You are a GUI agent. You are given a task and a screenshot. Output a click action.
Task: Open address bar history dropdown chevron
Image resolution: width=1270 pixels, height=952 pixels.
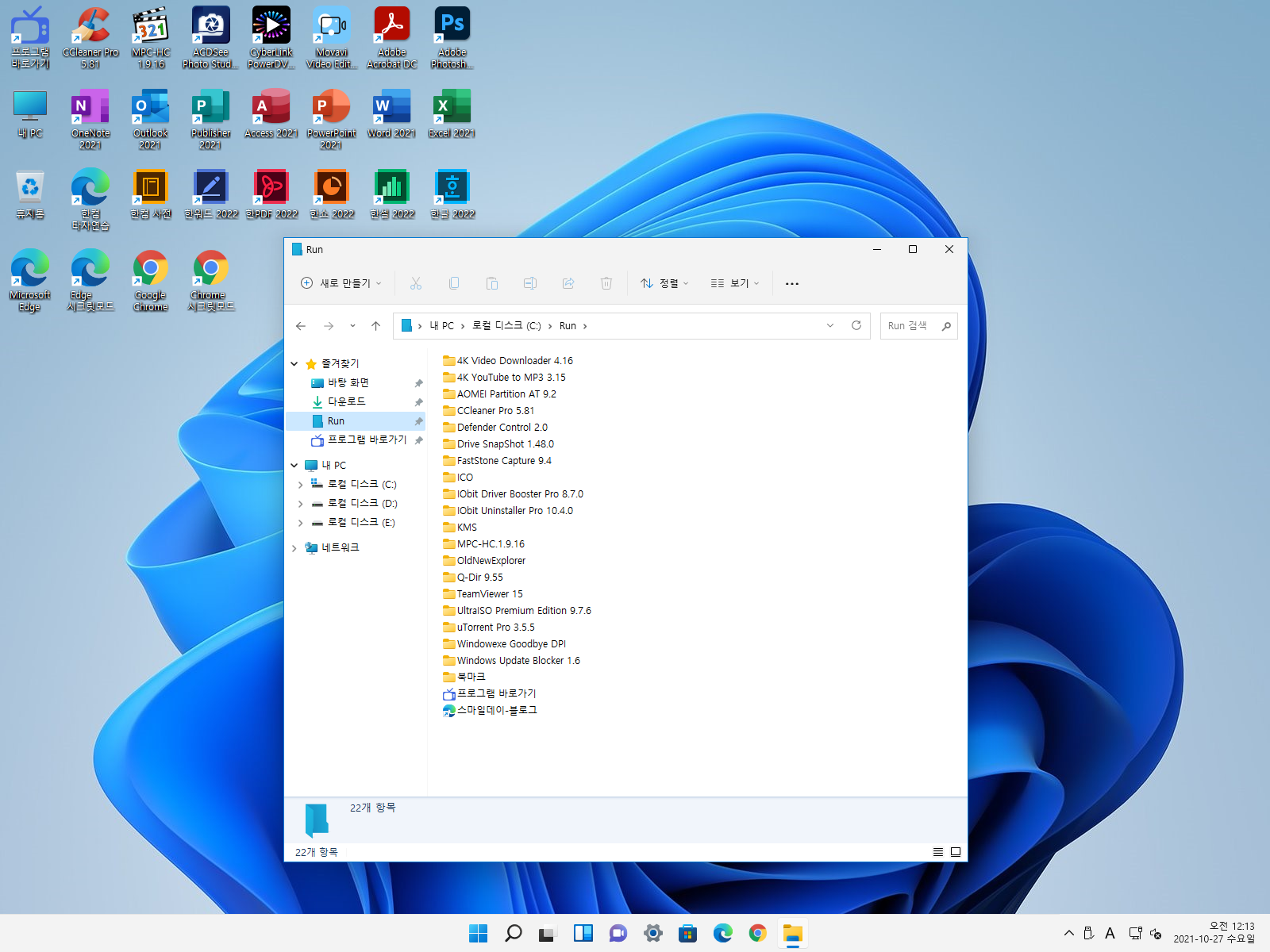click(x=830, y=325)
